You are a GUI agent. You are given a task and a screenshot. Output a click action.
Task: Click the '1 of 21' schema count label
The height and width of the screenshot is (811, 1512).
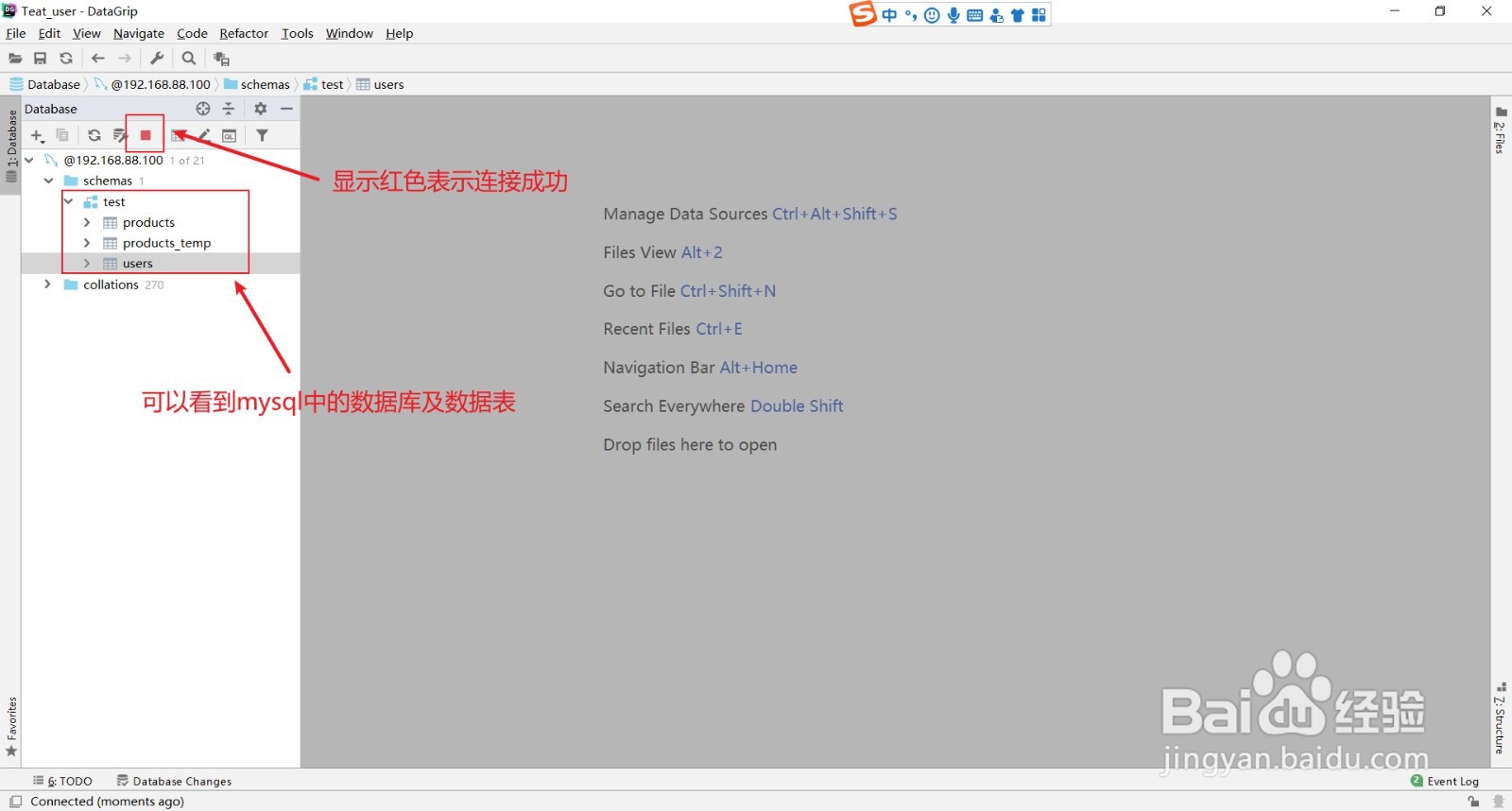click(x=187, y=161)
